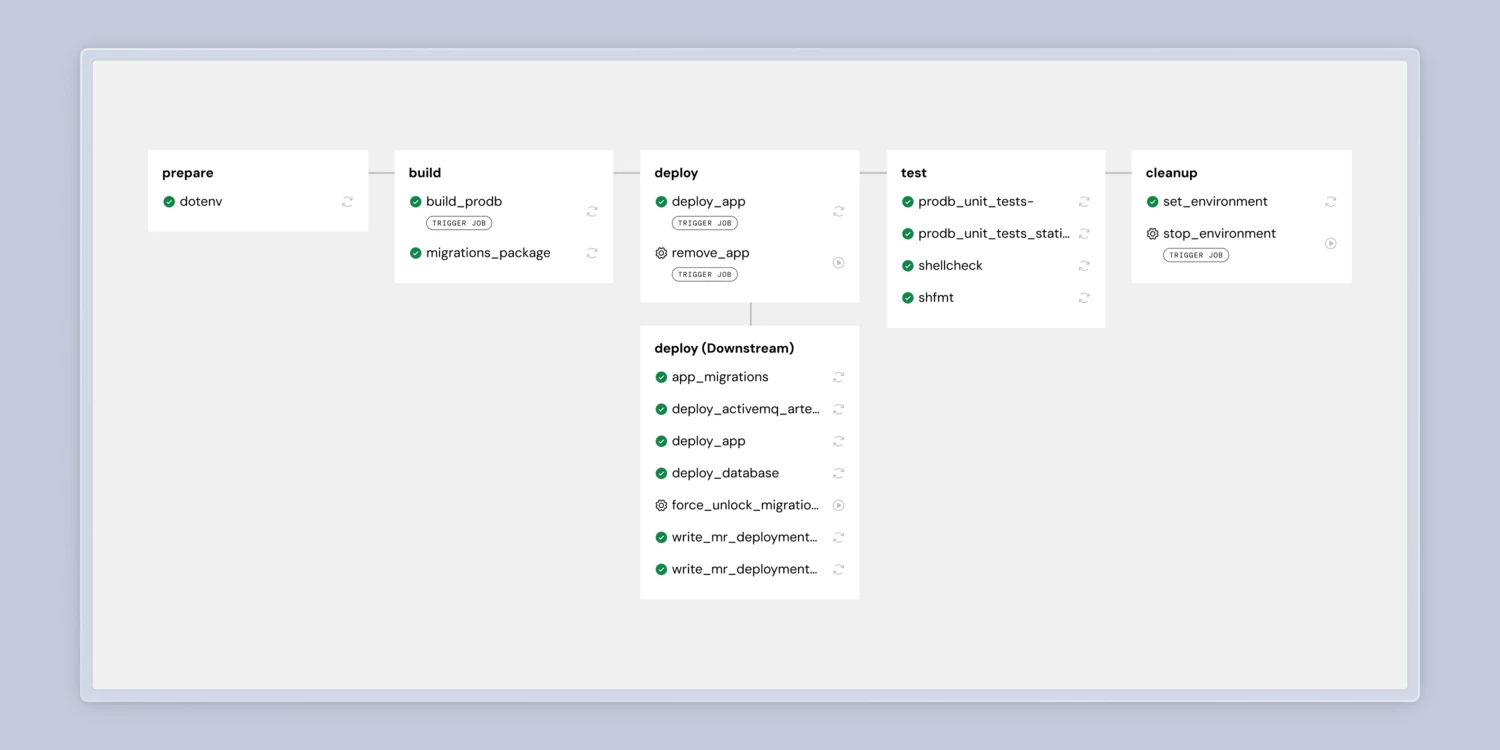Play the stop_environment manual job

(1330, 243)
